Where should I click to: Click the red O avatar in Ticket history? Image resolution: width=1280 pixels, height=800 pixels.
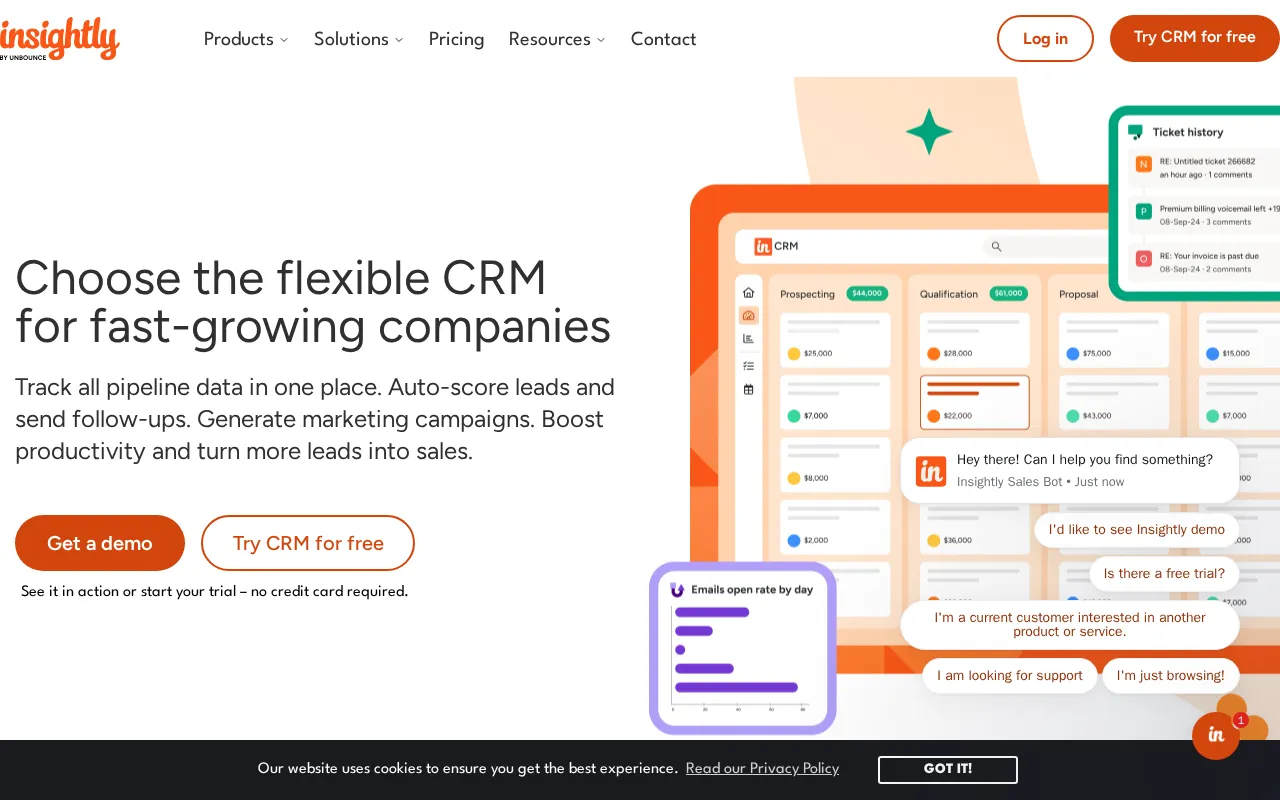[1144, 258]
